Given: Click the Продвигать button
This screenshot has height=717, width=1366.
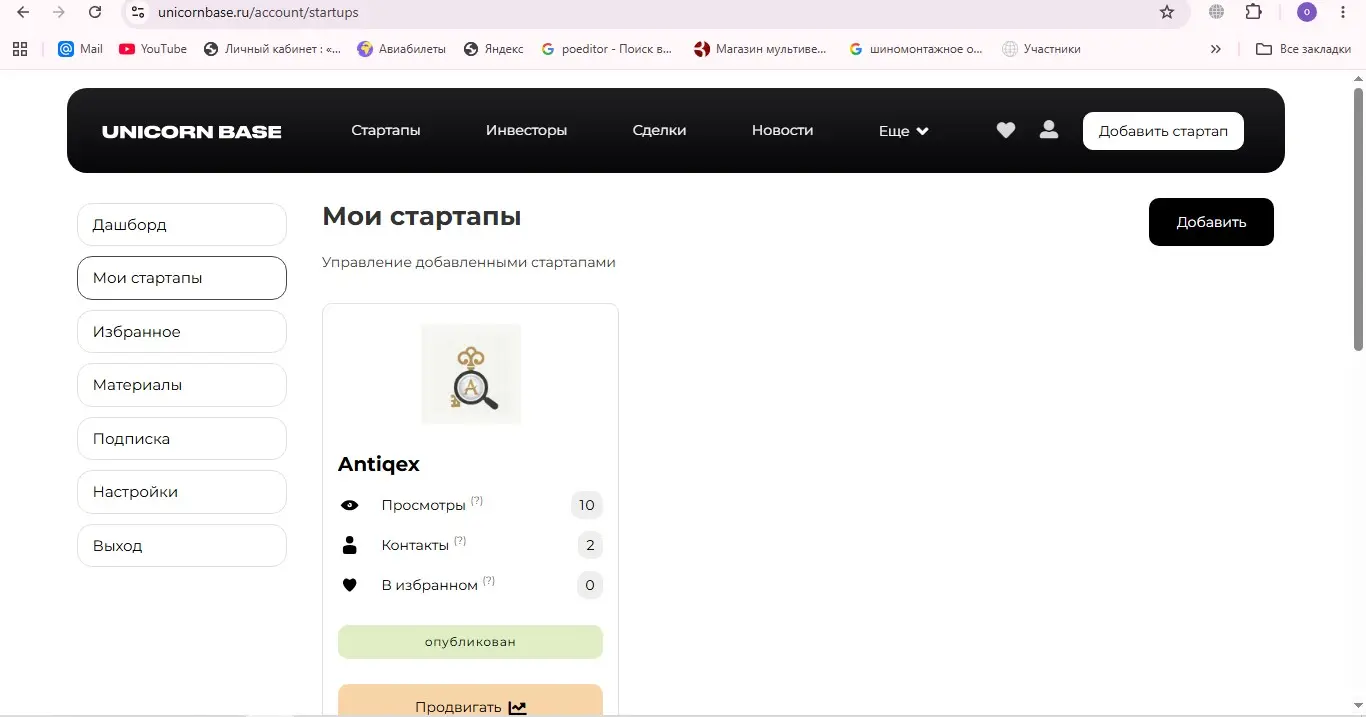Looking at the screenshot, I should (x=470, y=701).
